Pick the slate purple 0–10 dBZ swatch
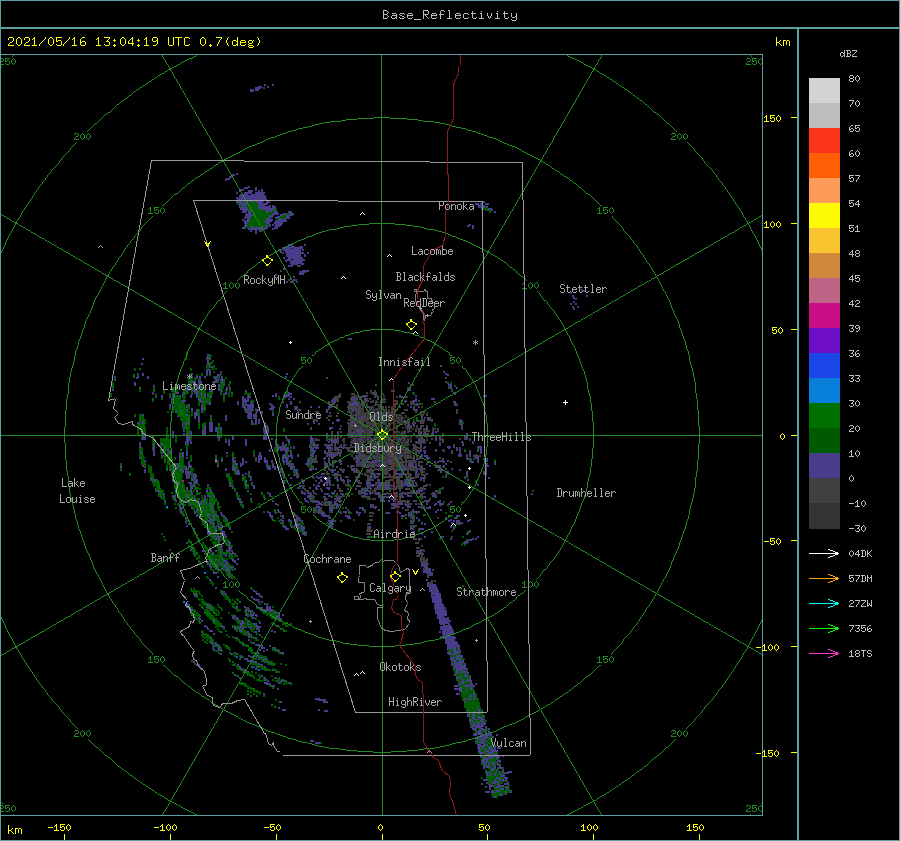900x841 pixels. (x=824, y=466)
